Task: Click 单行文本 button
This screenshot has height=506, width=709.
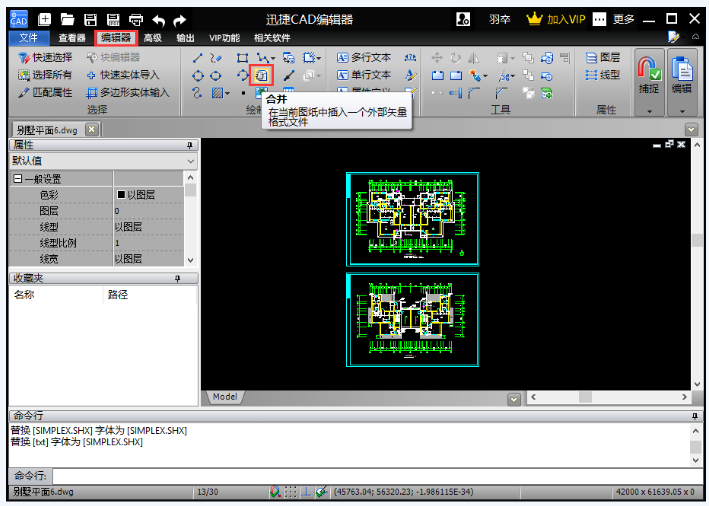Action: (364, 75)
